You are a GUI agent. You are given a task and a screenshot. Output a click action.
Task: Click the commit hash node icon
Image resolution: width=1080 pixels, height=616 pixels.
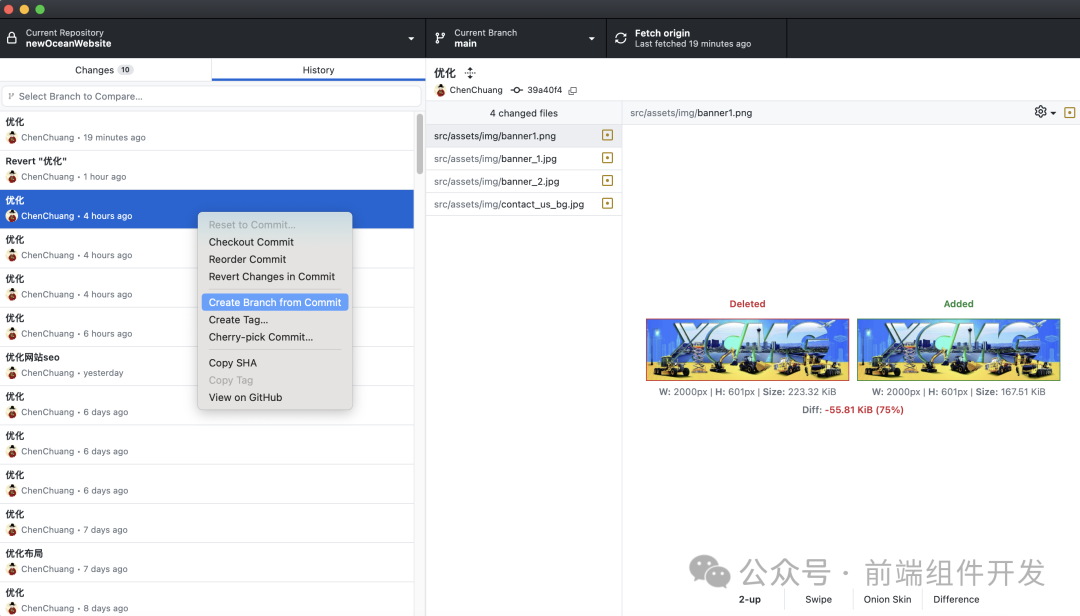point(517,90)
